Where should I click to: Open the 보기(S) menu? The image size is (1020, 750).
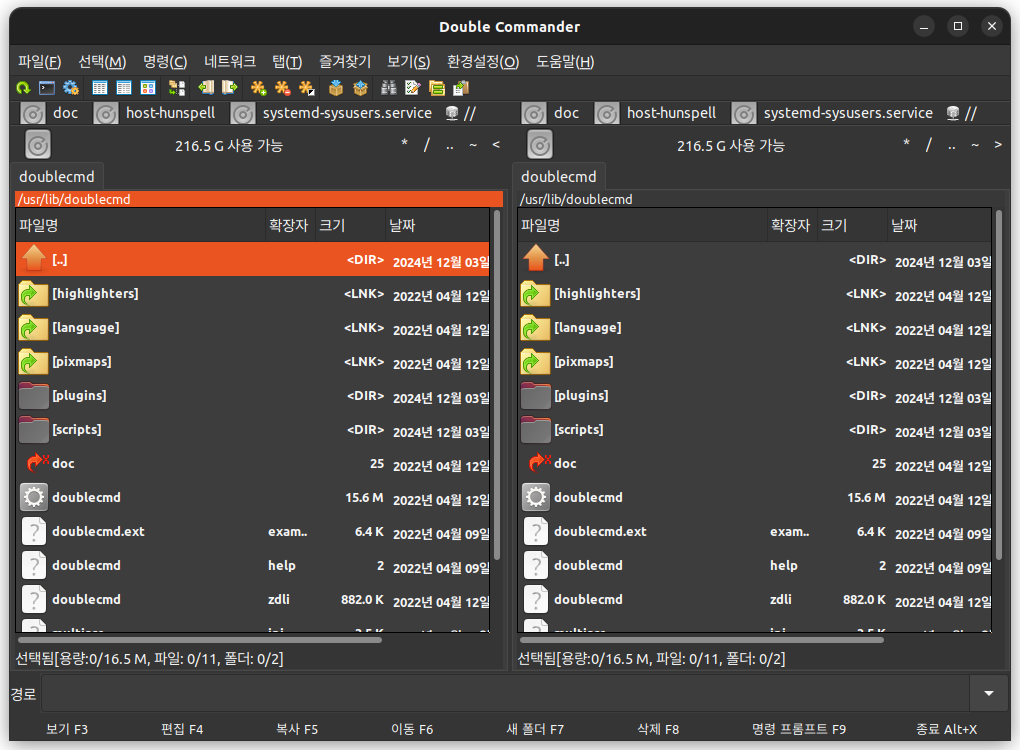pyautogui.click(x=409, y=62)
